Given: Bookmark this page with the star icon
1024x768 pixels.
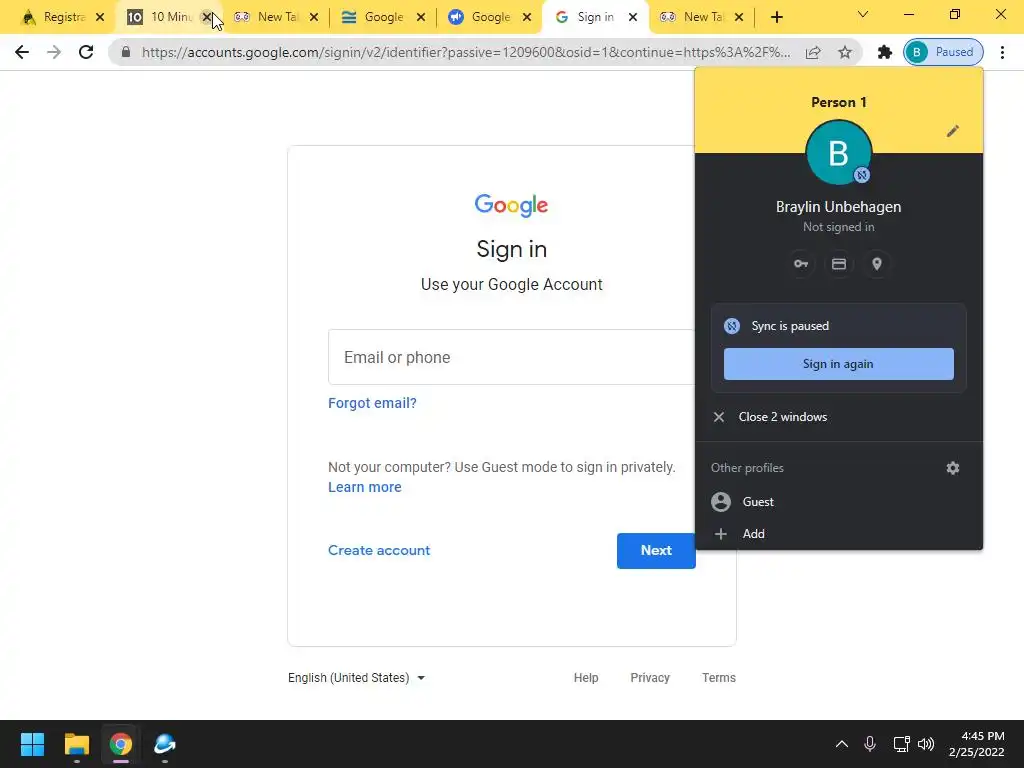Looking at the screenshot, I should click(x=845, y=52).
